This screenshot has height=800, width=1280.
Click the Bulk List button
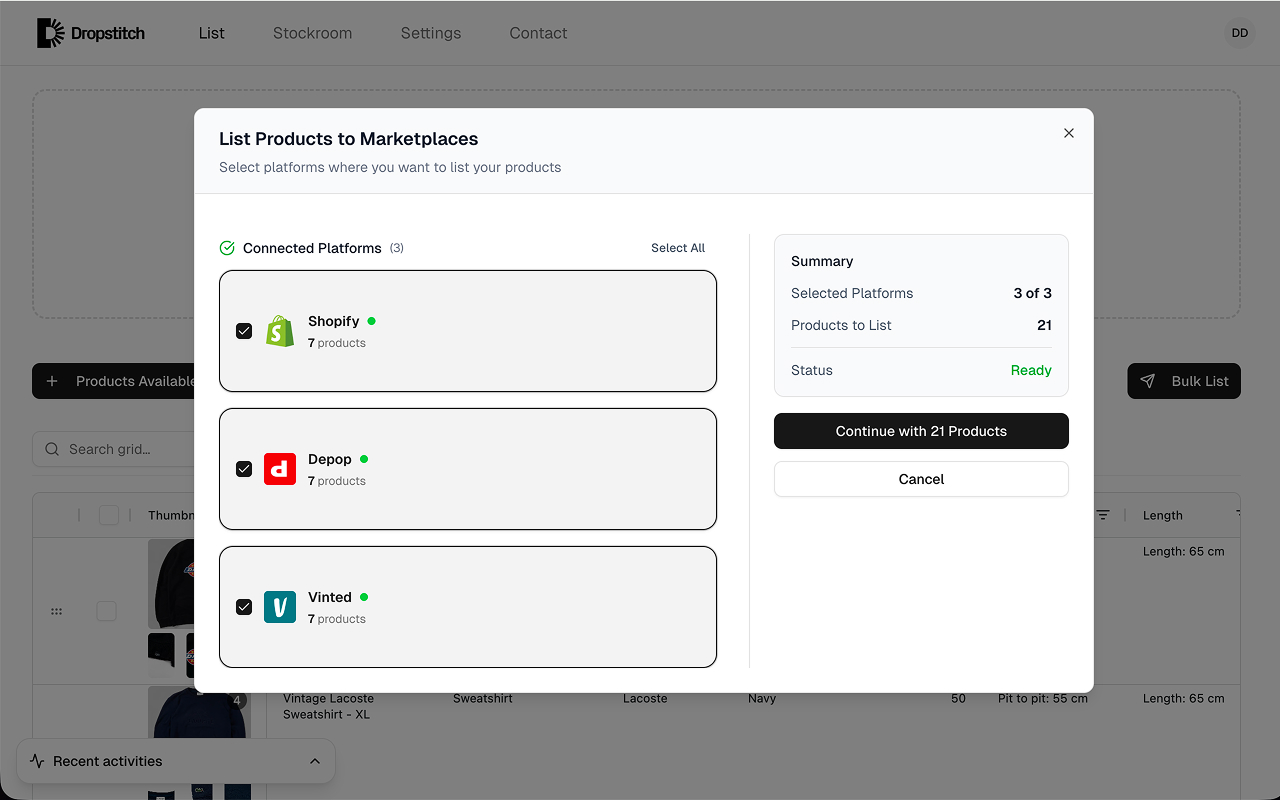[x=1184, y=381]
